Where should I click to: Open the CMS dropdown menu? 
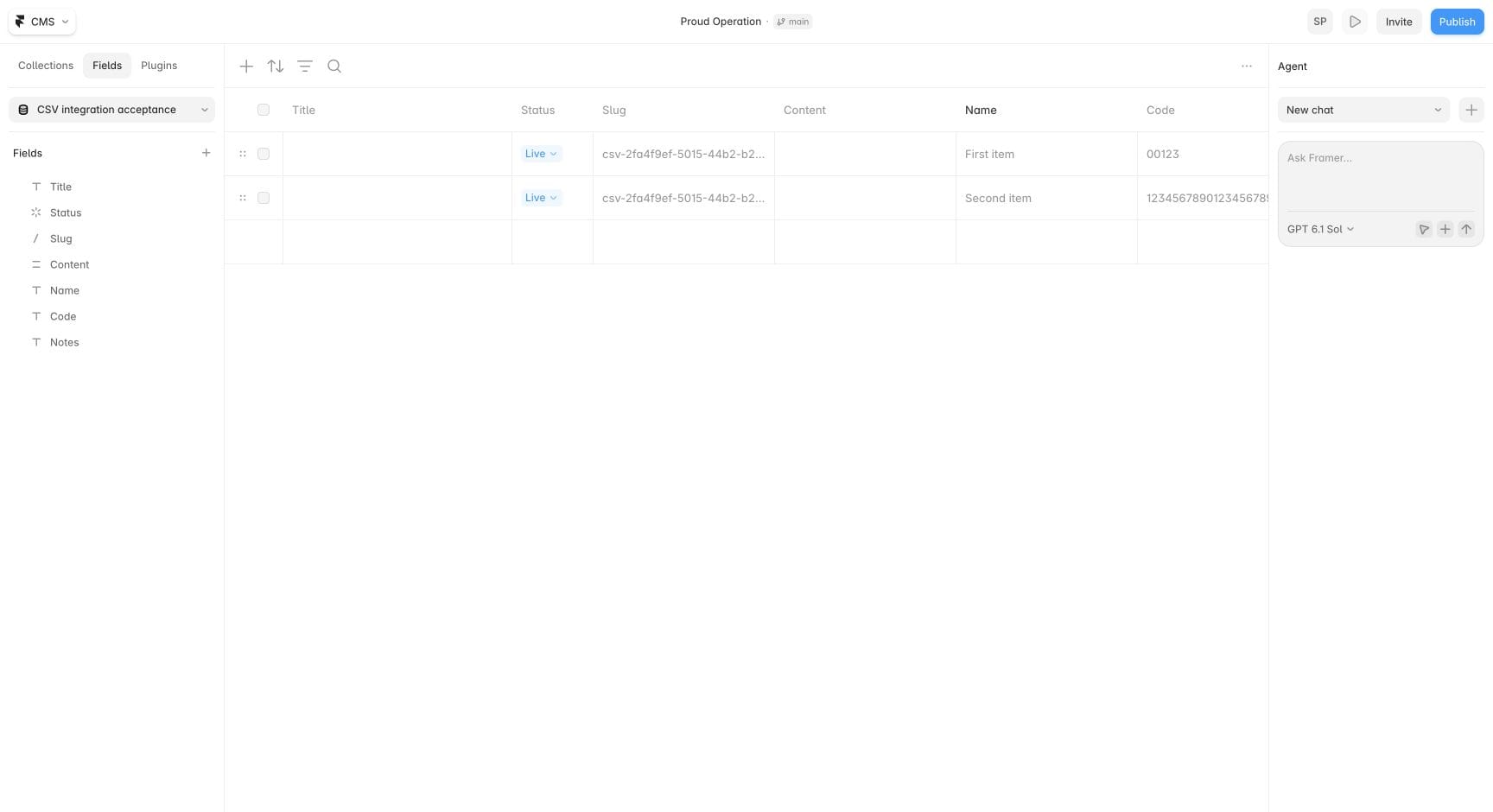pos(42,22)
